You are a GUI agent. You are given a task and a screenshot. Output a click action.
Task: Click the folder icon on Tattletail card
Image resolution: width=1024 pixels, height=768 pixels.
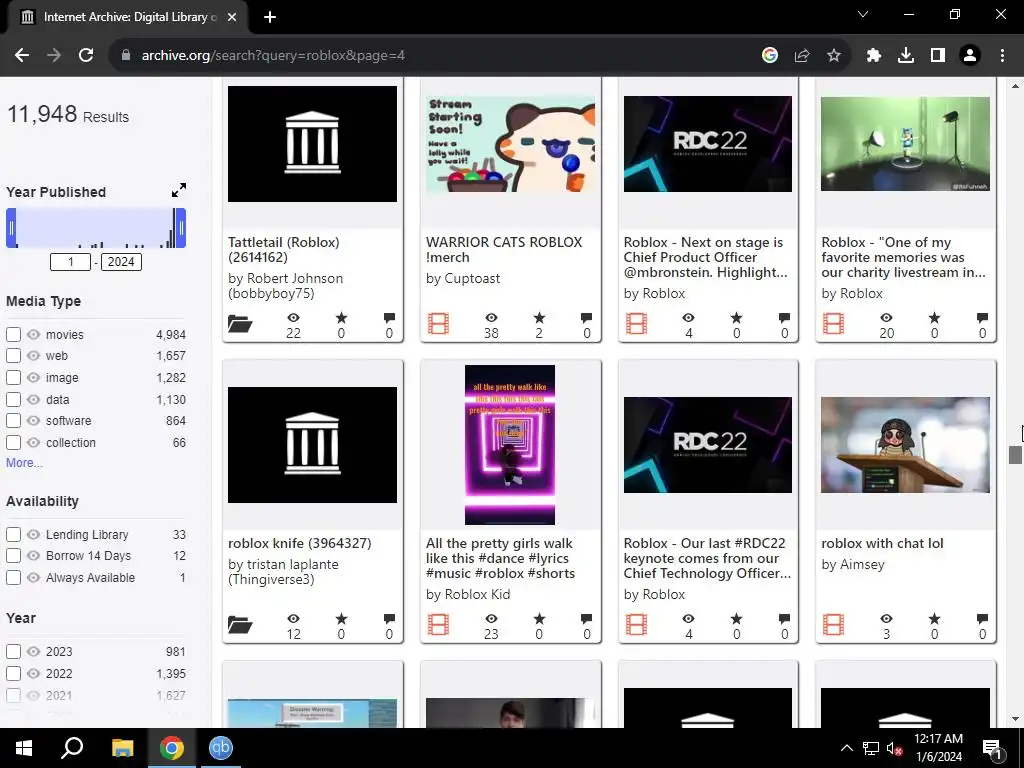(x=240, y=324)
